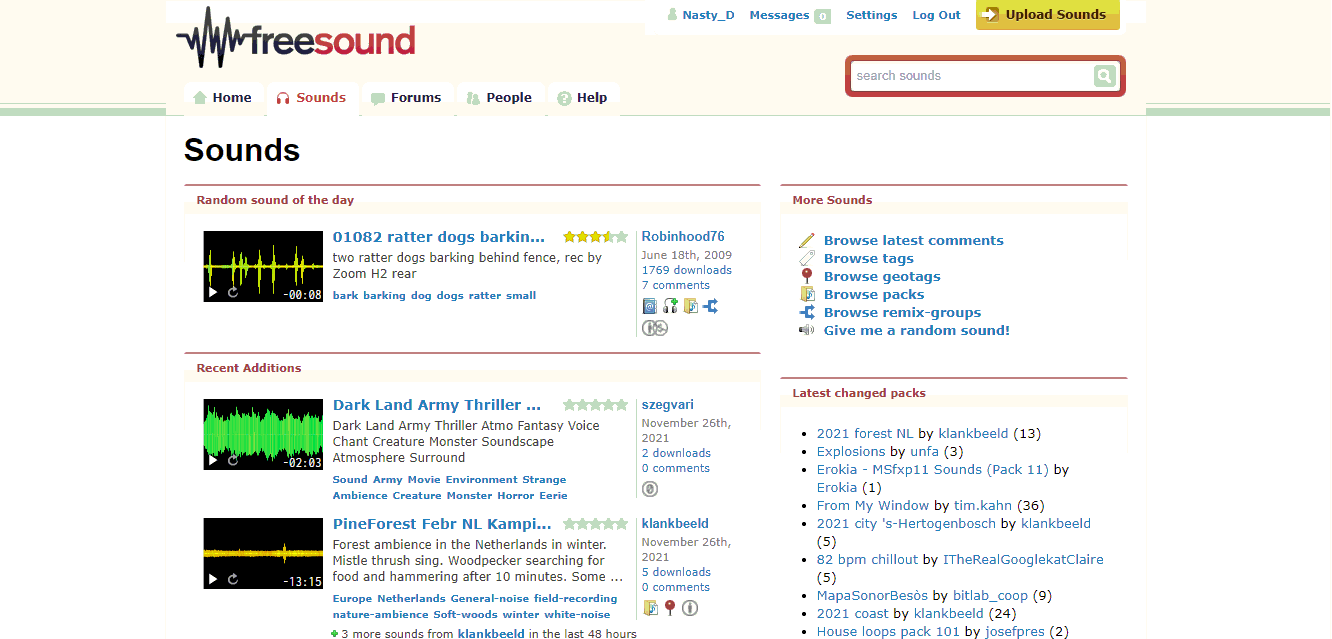Image resolution: width=1332 pixels, height=639 pixels.
Task: Open the 'From My Window' pack
Action: [873, 506]
